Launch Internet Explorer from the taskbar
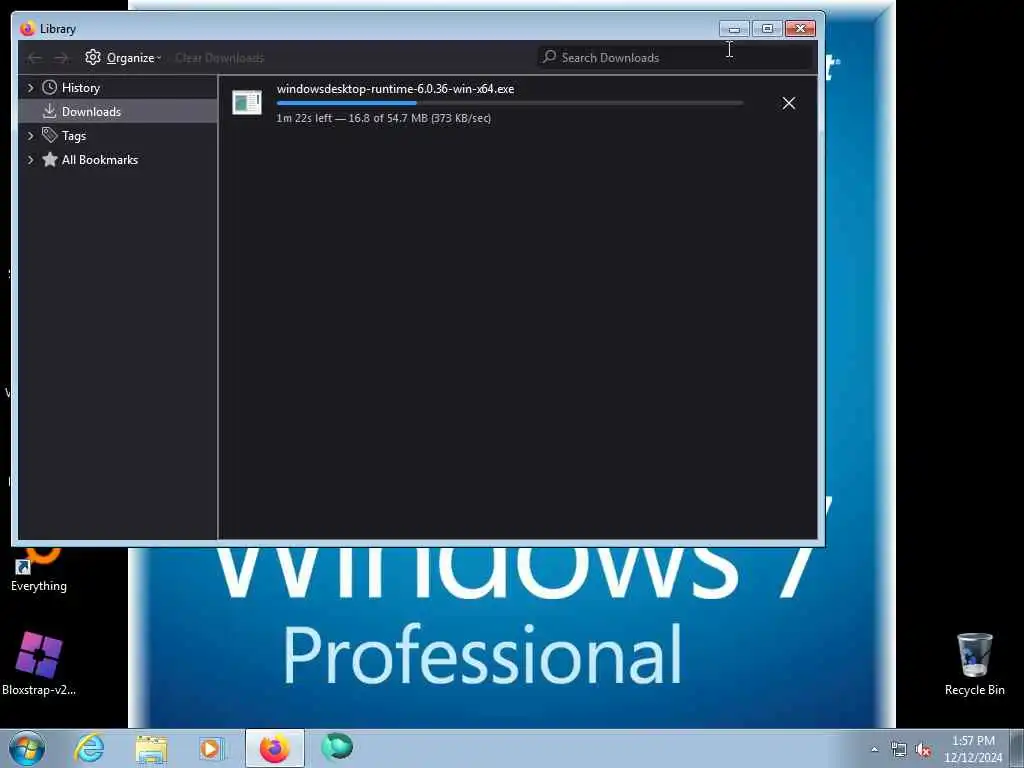Screen dimensions: 1024x768 point(89,748)
